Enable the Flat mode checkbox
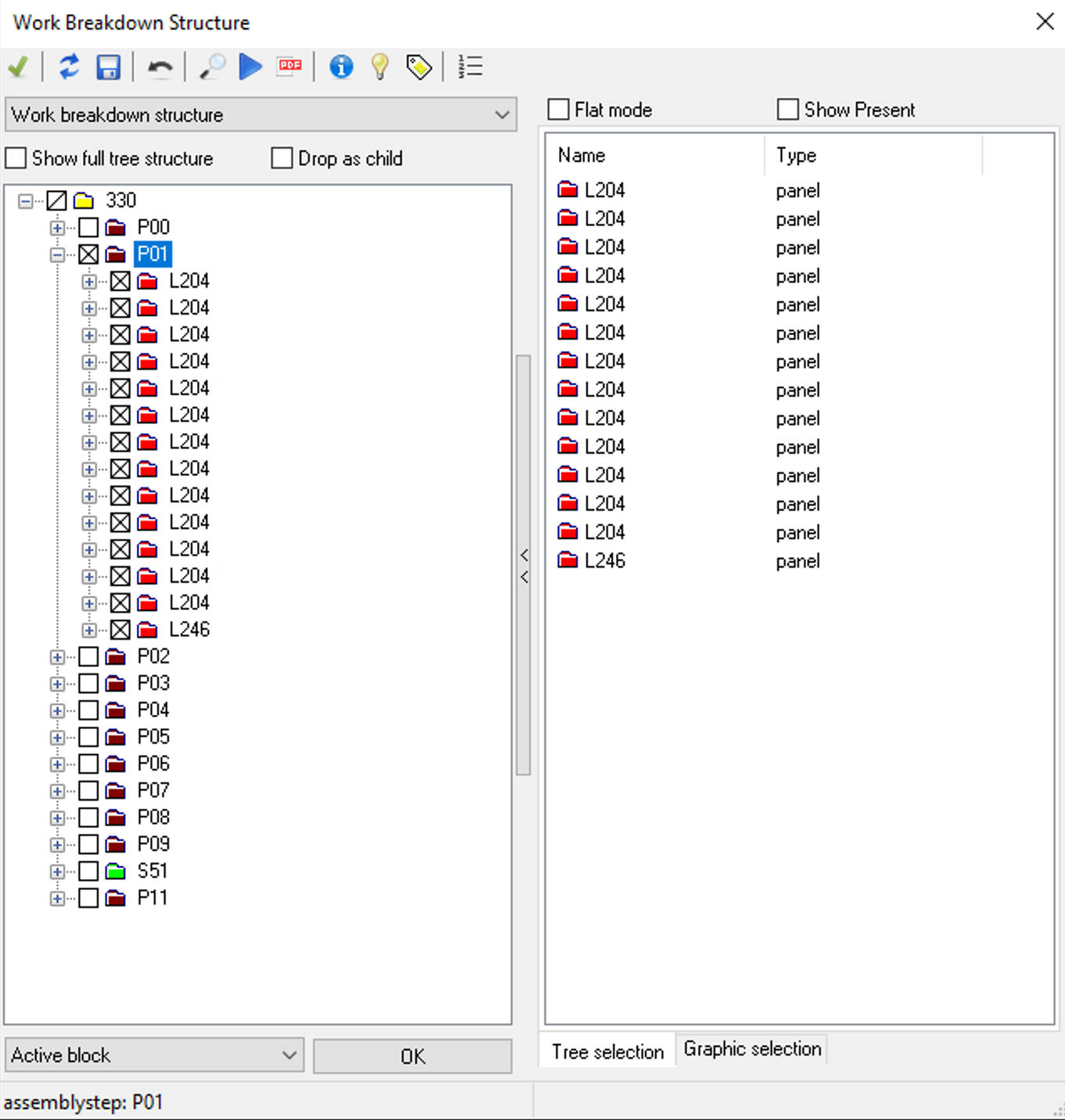Screen dimensions: 1065x1120 coord(558,109)
